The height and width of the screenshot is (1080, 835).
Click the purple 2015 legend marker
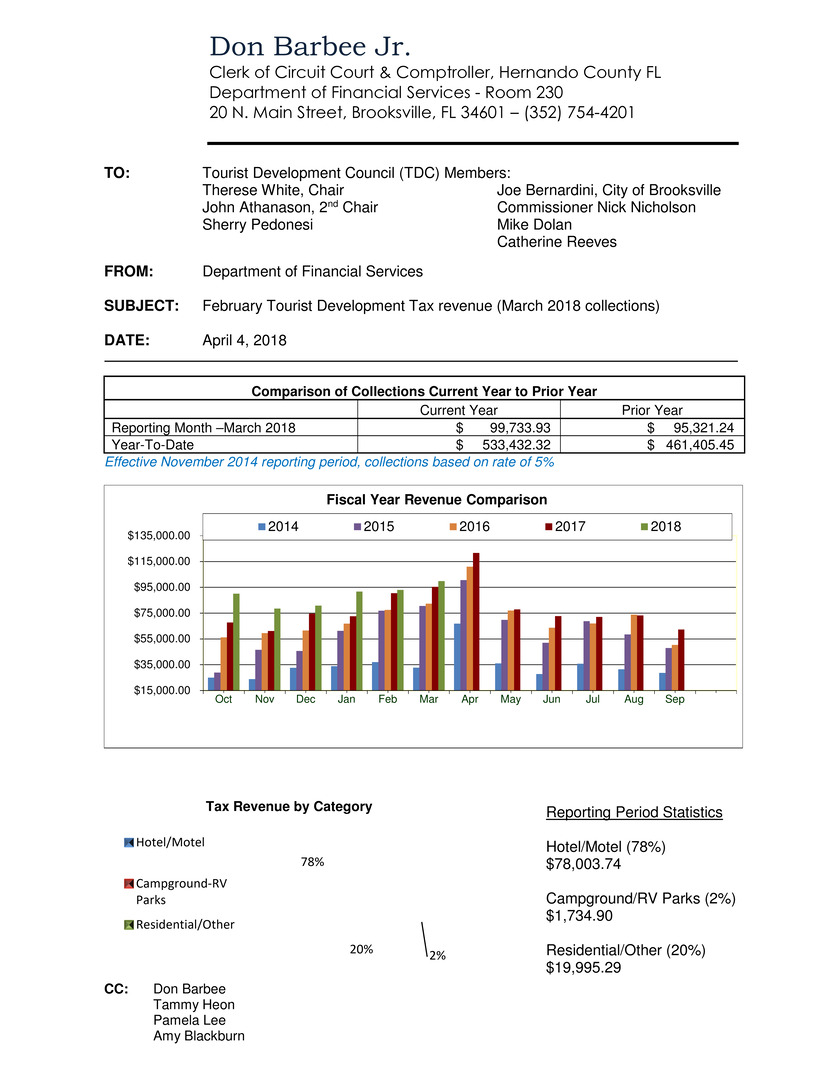tap(358, 526)
